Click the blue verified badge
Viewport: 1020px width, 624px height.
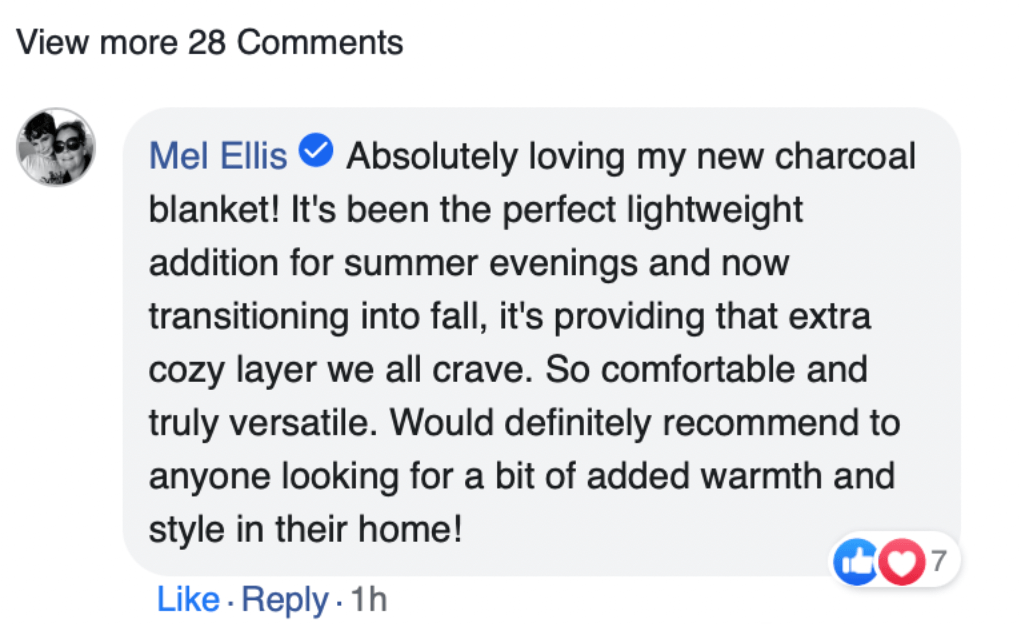click(x=318, y=154)
